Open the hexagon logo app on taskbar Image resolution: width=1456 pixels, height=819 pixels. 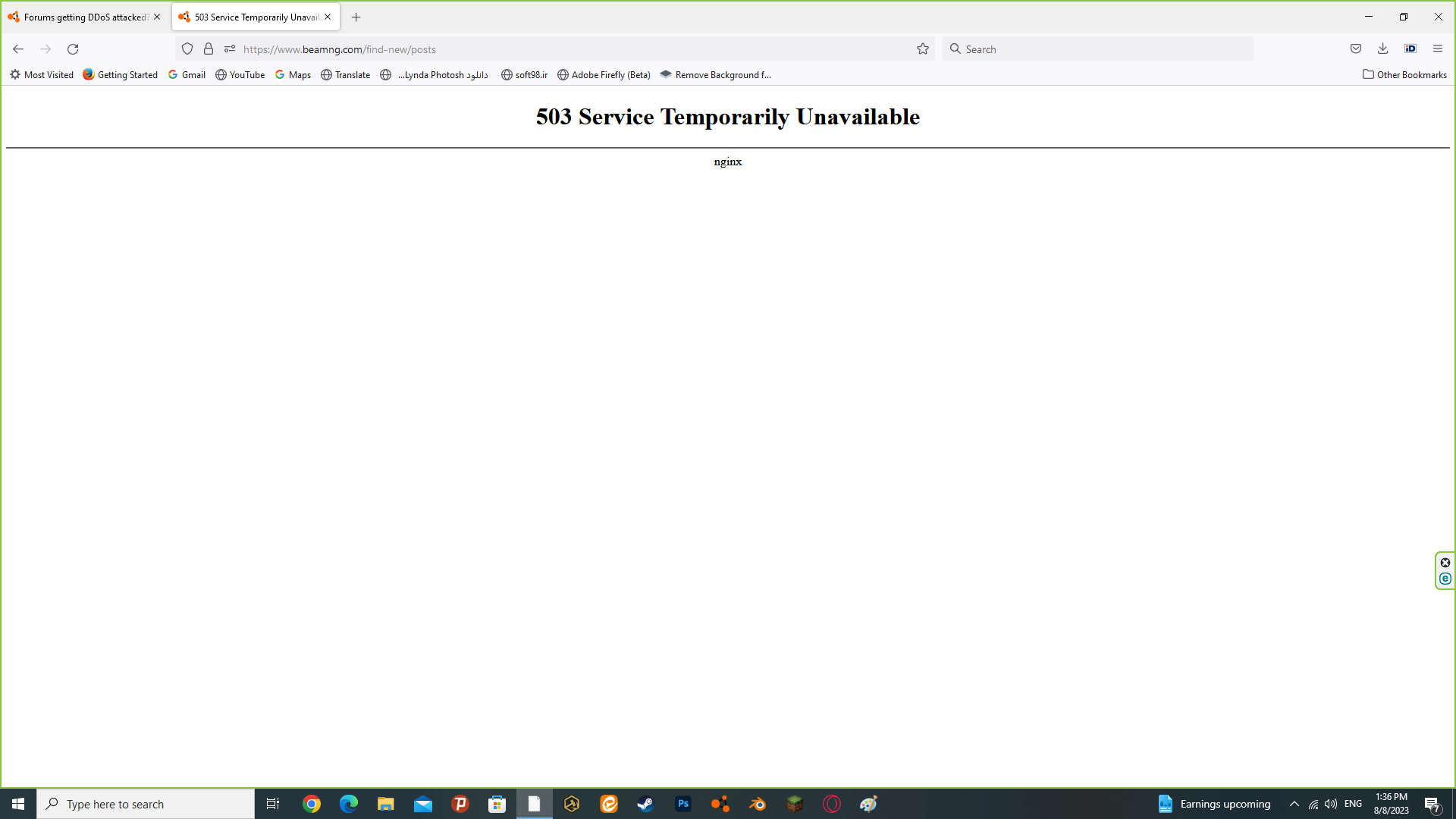[x=572, y=804]
